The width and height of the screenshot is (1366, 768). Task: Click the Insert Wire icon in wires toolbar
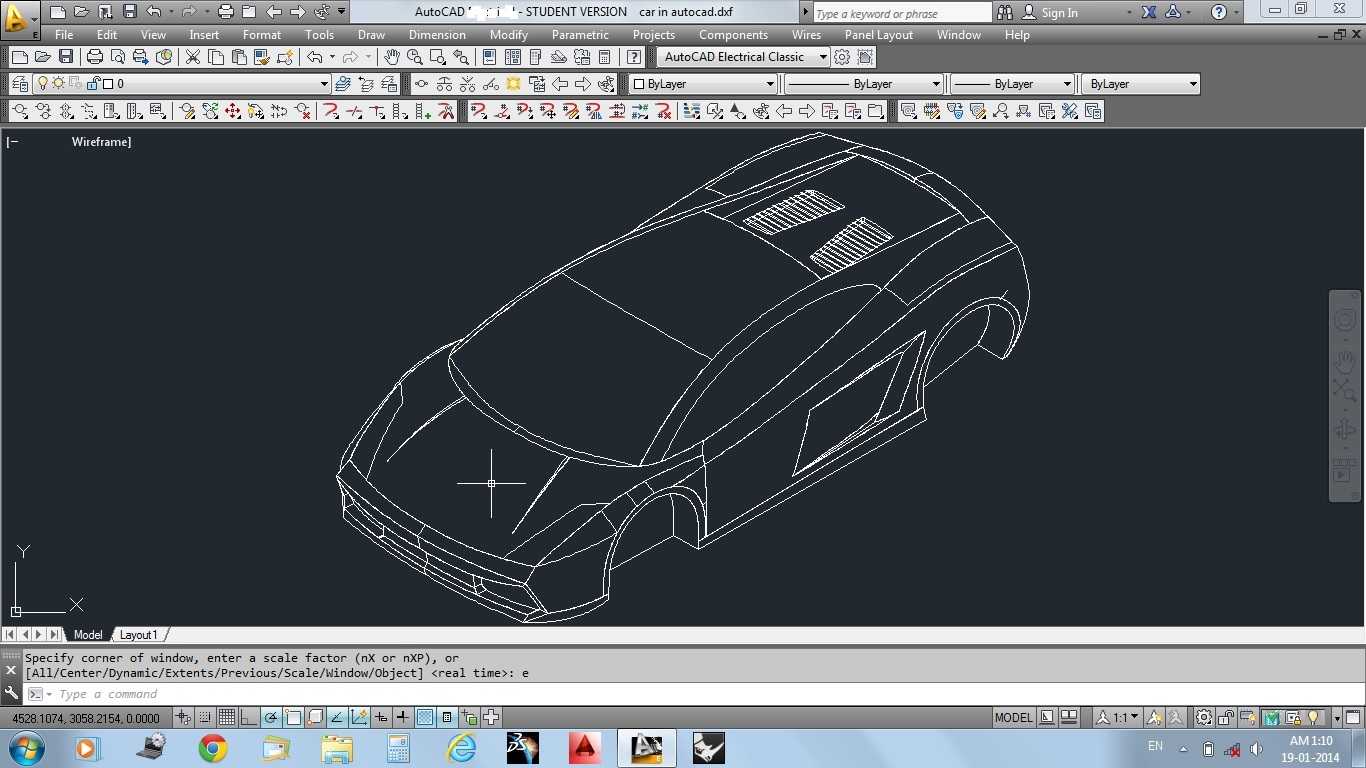[331, 111]
